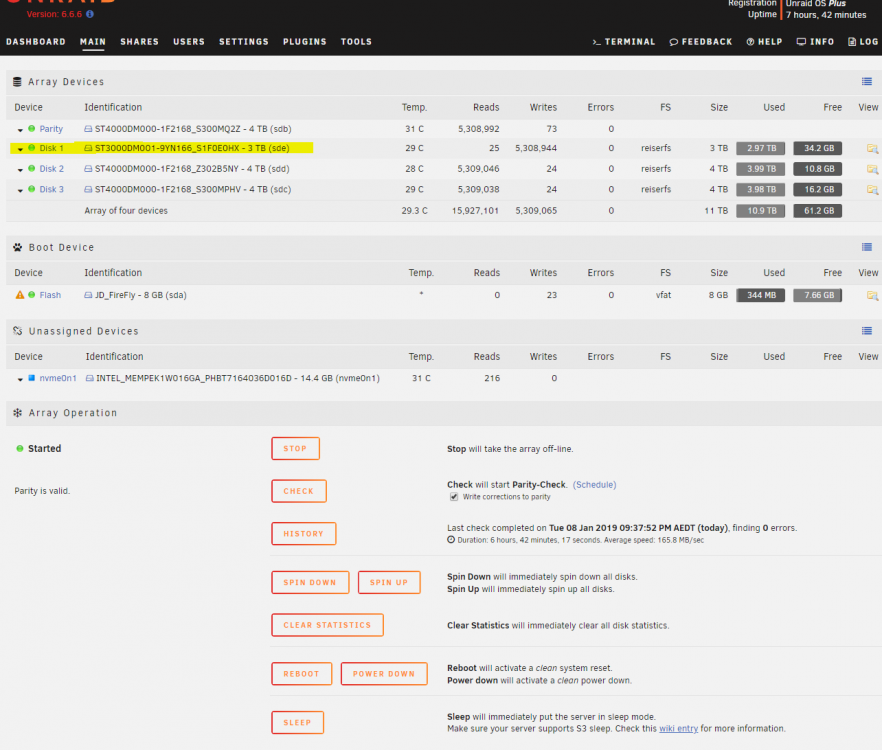Open the Plugins tab
The image size is (882, 750).
point(304,42)
